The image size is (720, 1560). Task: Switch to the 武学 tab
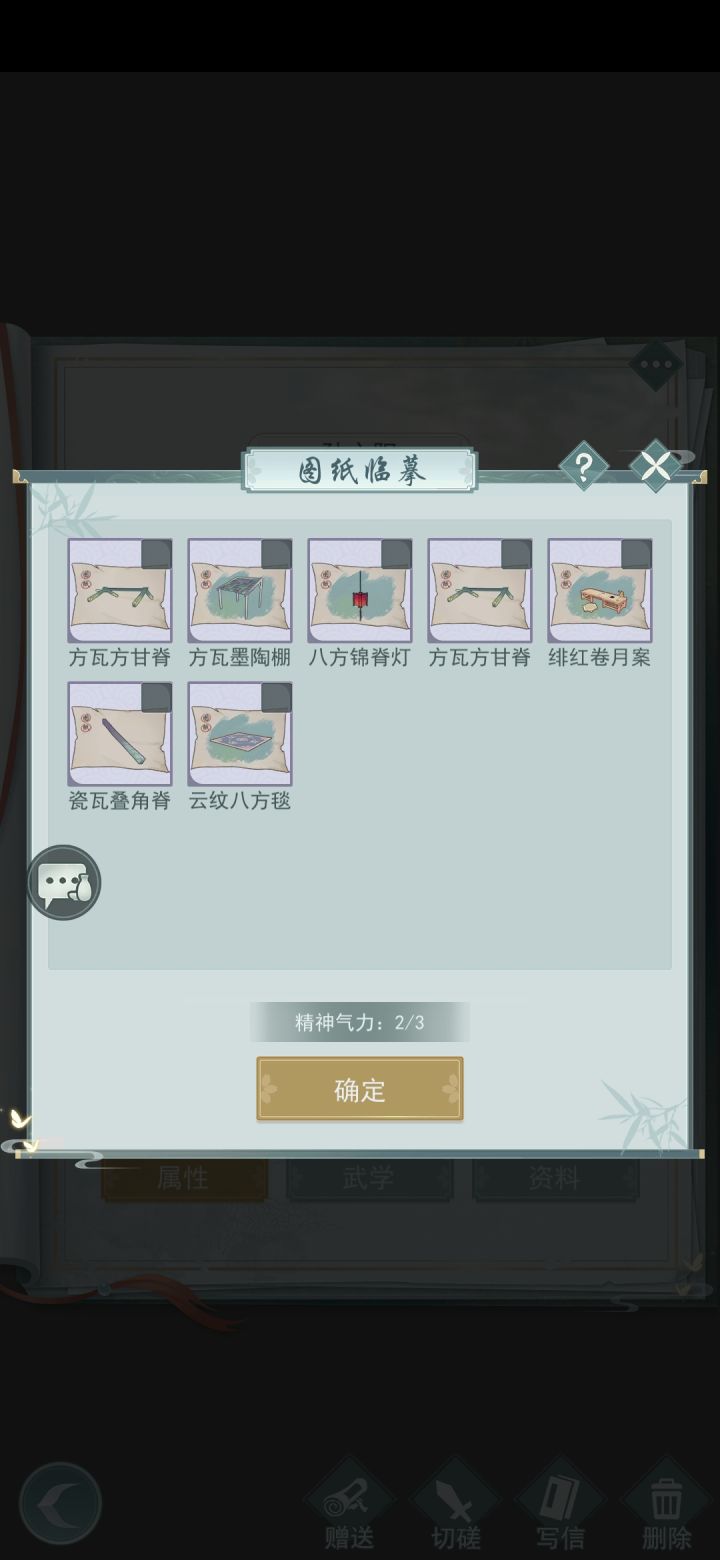(x=369, y=1179)
